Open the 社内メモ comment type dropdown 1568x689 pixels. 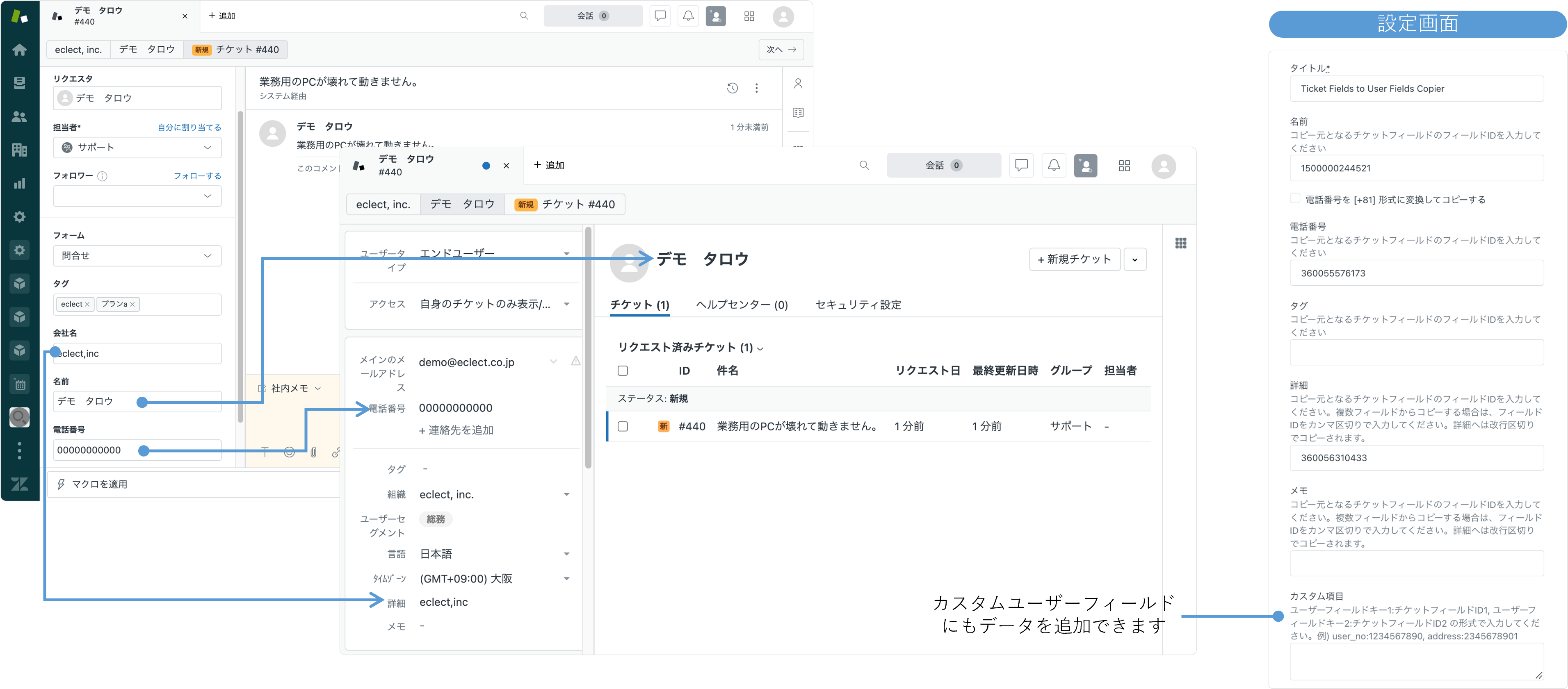coord(290,388)
